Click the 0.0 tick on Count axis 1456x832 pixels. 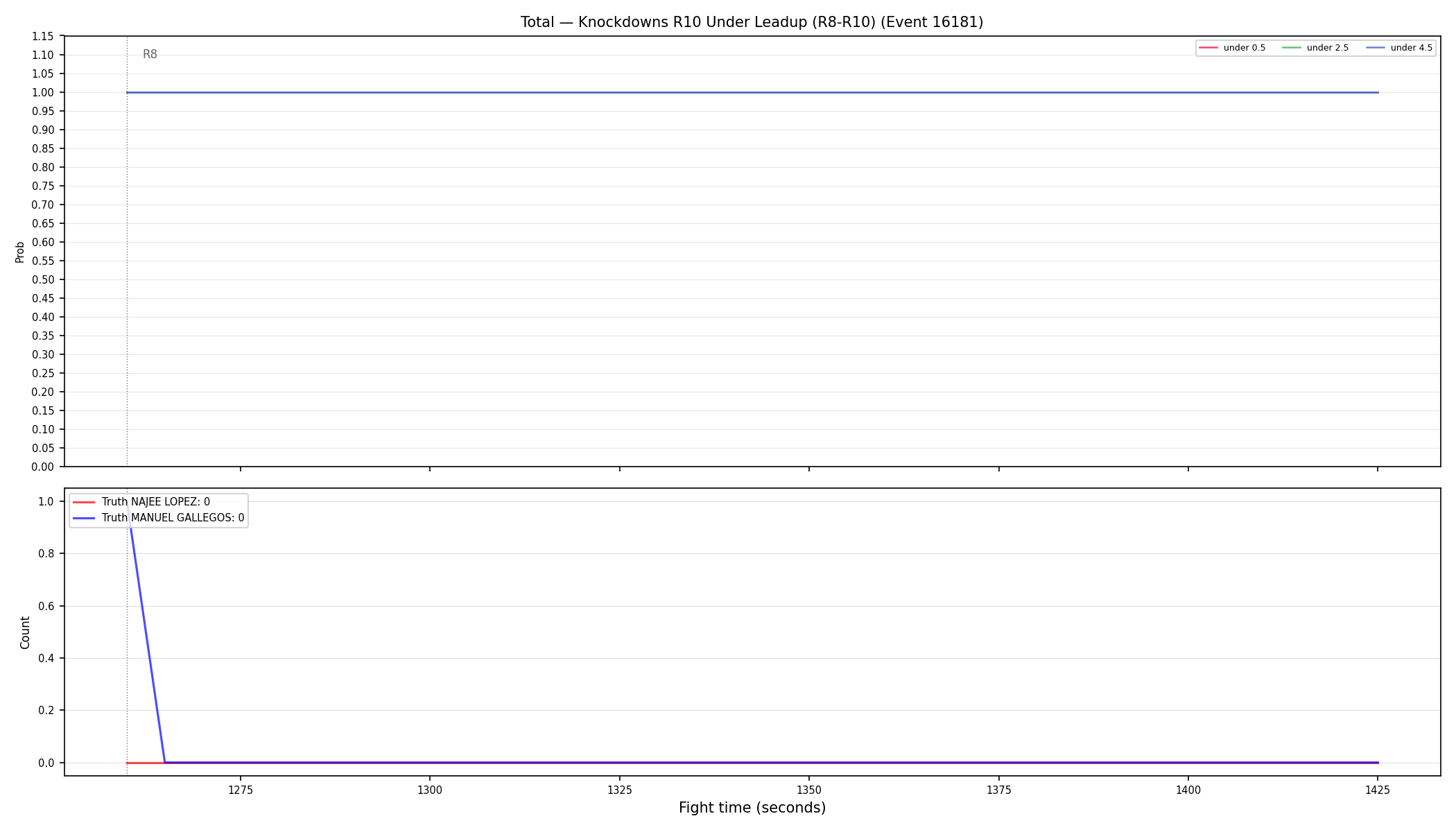(x=46, y=763)
